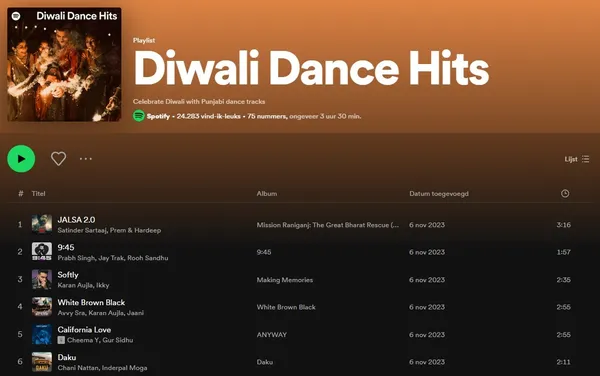Open the ANYWAY album link
Screen dimensions: 600x376
(272, 335)
